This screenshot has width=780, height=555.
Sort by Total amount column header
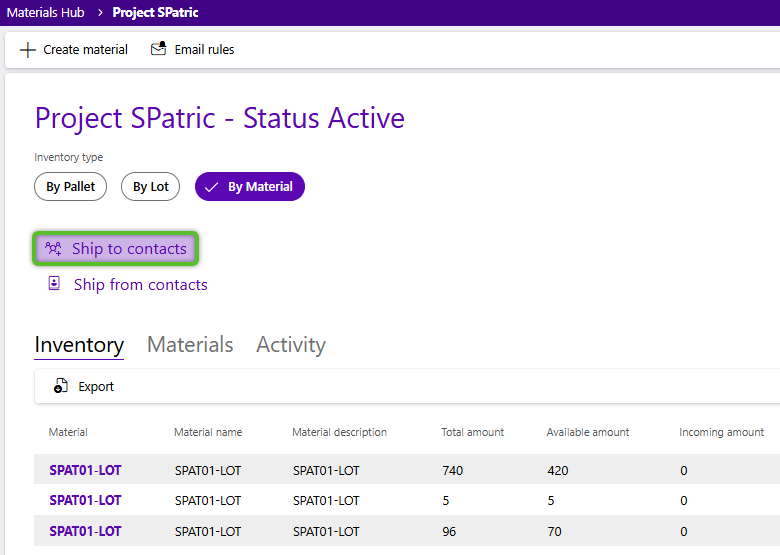click(x=472, y=433)
